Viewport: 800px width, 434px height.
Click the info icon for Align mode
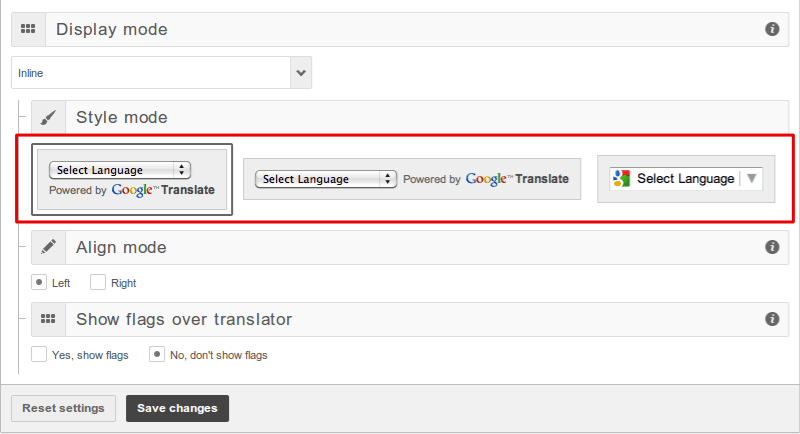[772, 247]
